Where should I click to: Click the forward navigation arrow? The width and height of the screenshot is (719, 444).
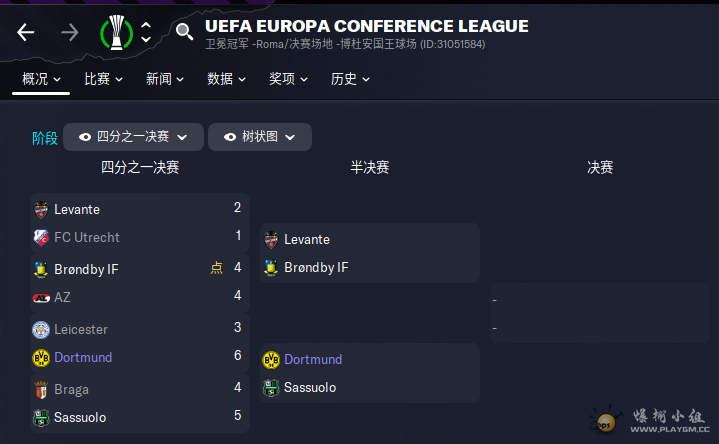point(70,33)
